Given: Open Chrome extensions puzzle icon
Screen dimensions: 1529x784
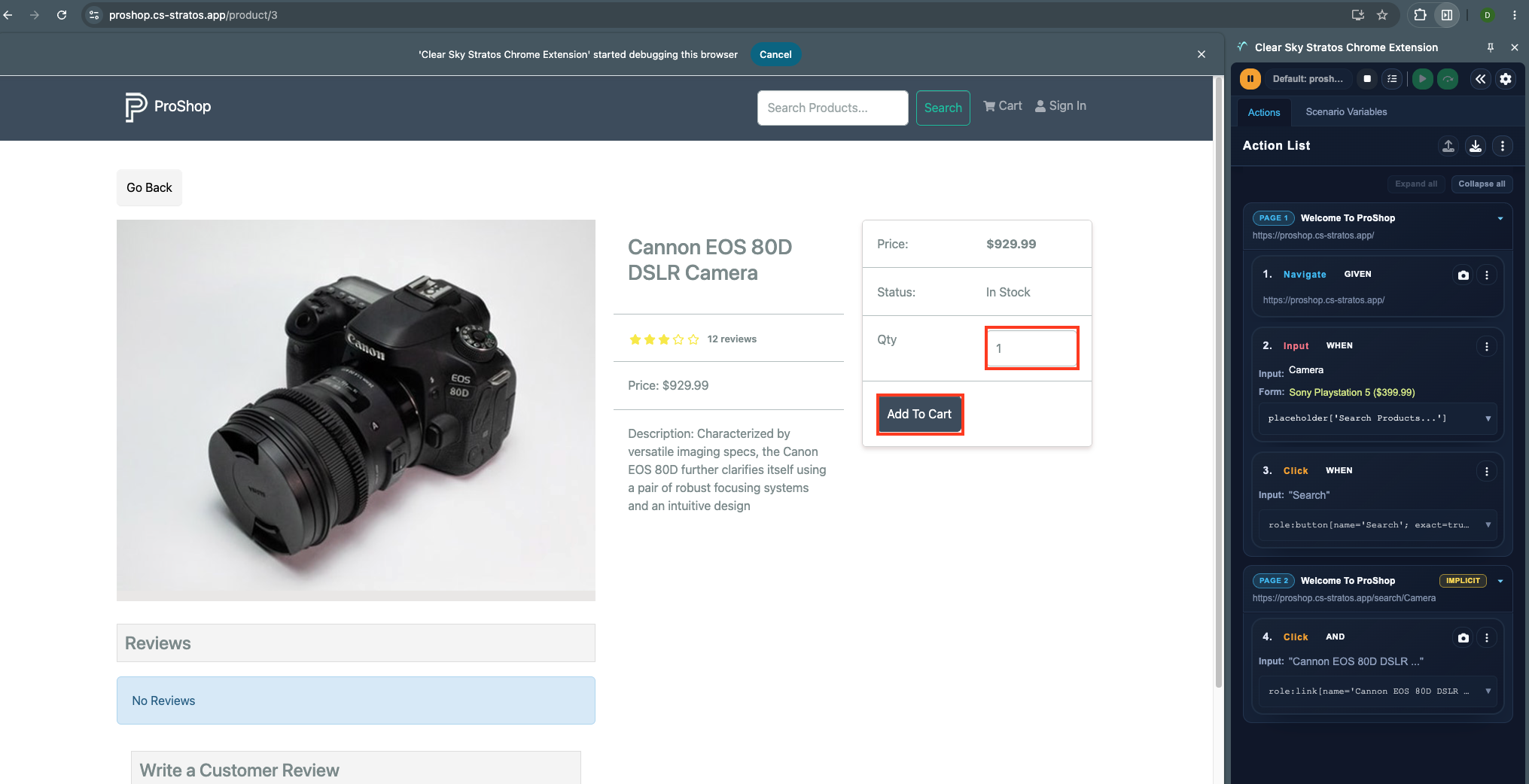Looking at the screenshot, I should [x=1420, y=15].
